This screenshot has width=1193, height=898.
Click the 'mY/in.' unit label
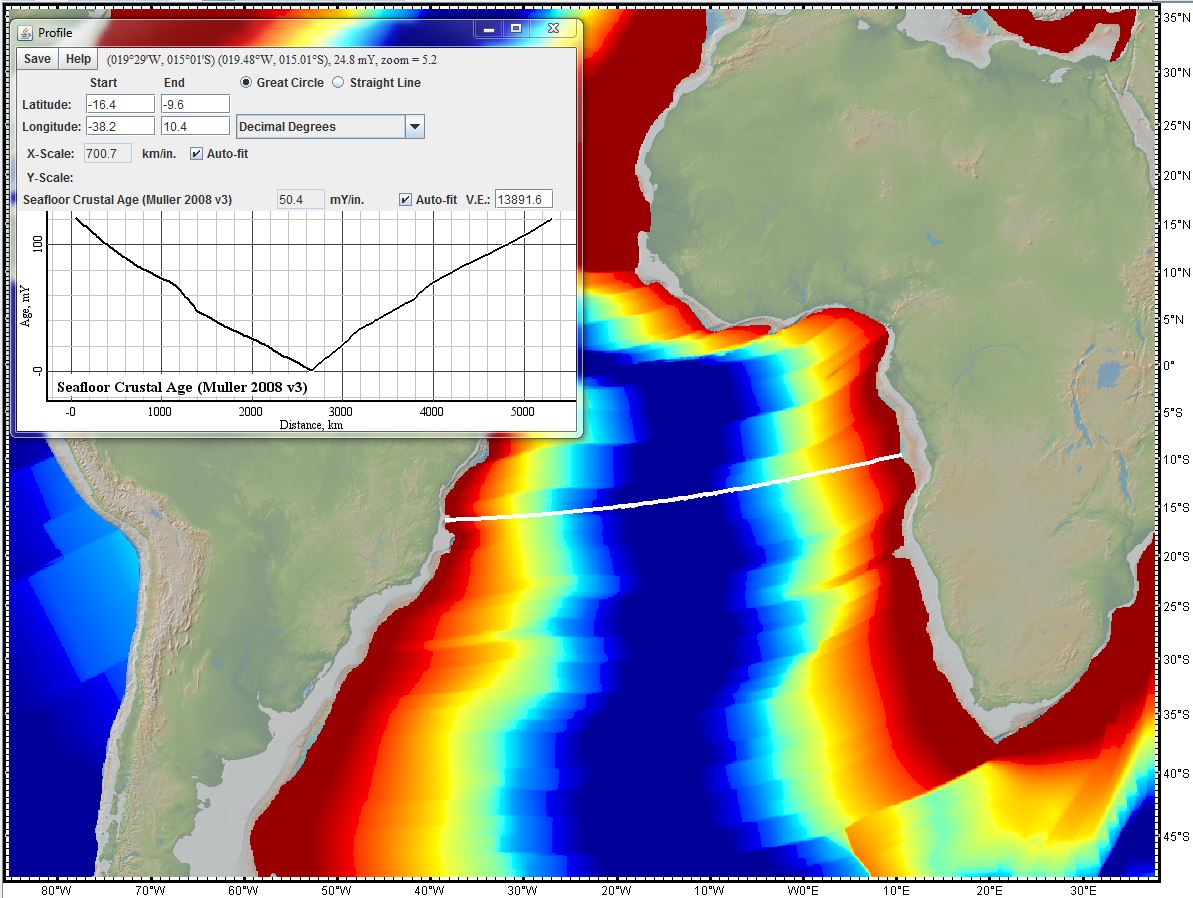(347, 199)
